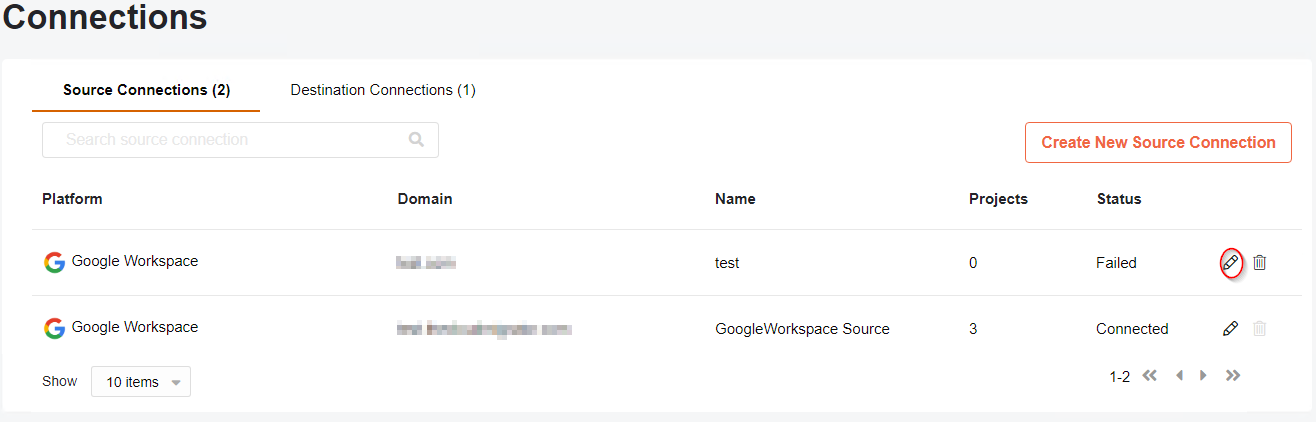Sort by the Status column header

(x=1119, y=199)
